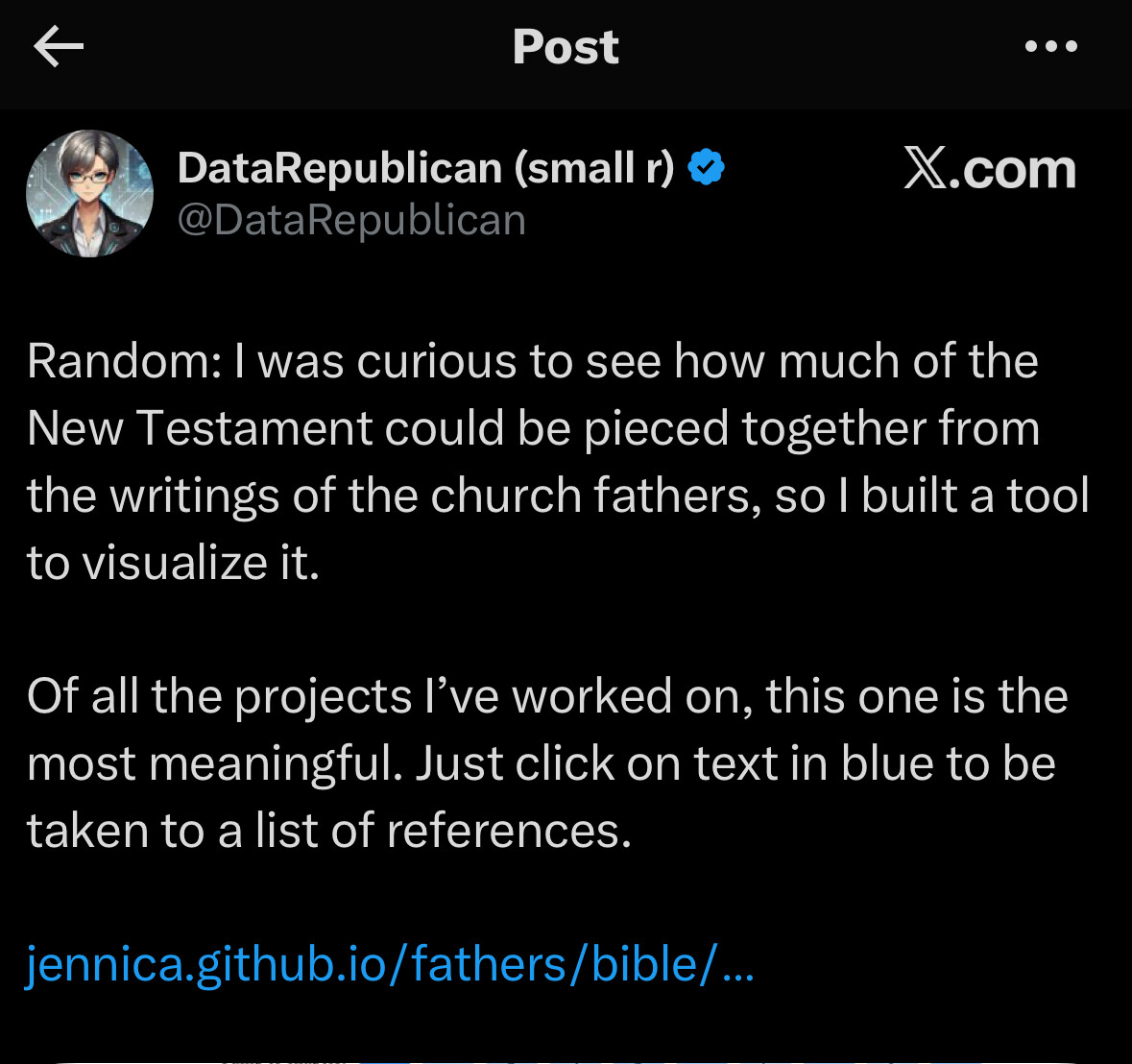Tap the @DataRepublican handle
This screenshot has height=1064, width=1132.
pyautogui.click(x=351, y=220)
